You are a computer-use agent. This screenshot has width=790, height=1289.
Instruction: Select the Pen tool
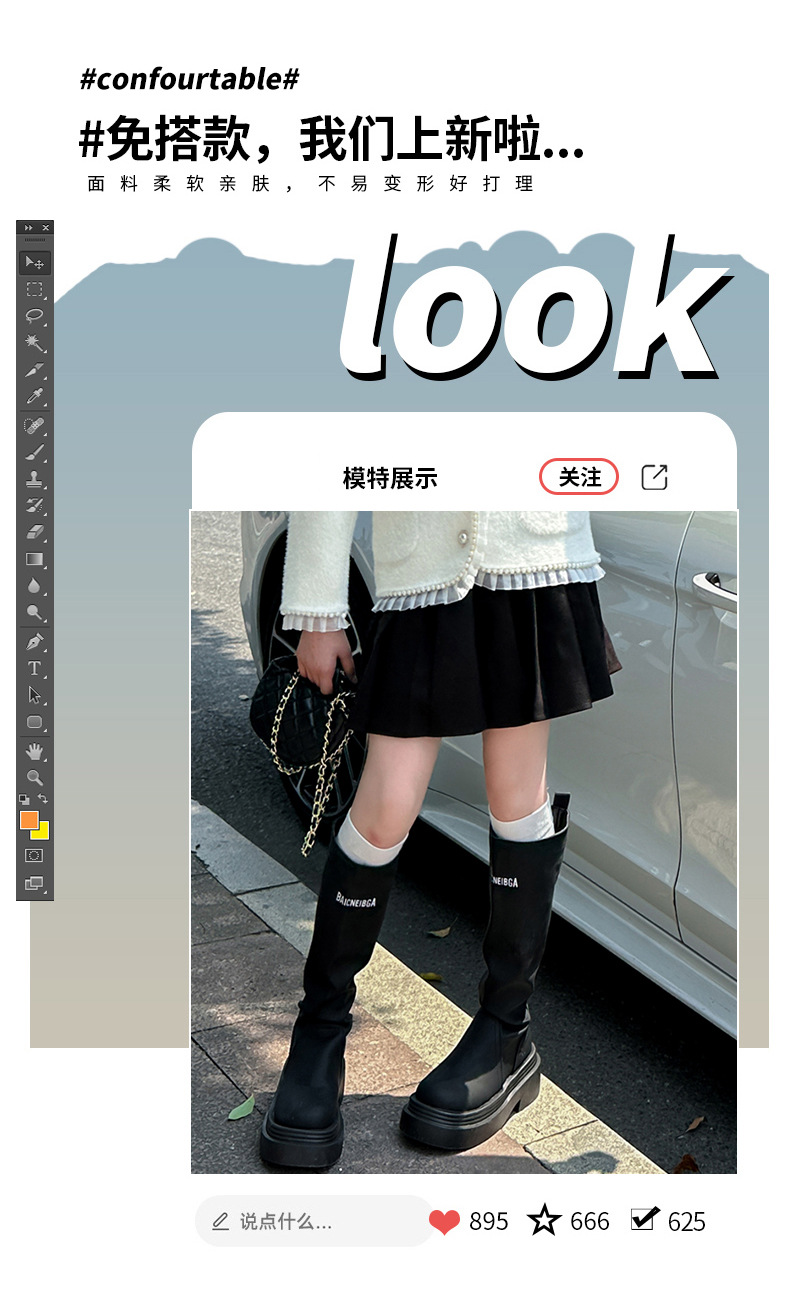click(35, 641)
